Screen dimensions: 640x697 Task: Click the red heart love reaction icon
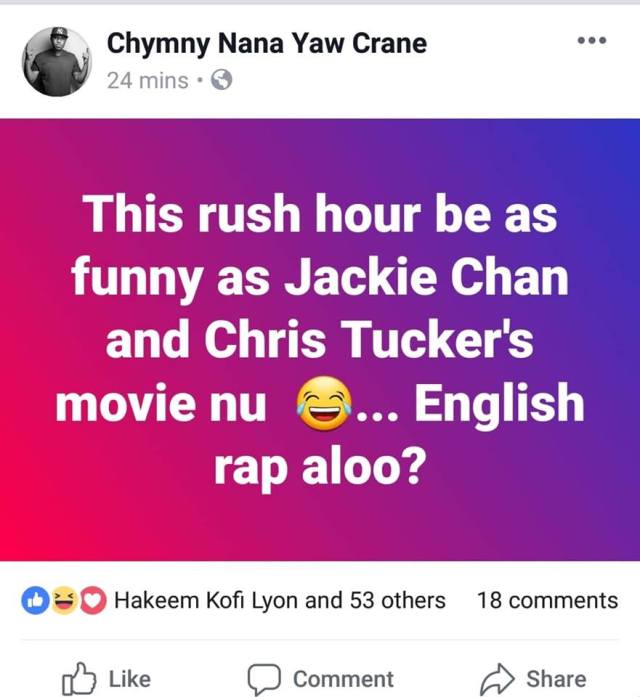point(92,601)
